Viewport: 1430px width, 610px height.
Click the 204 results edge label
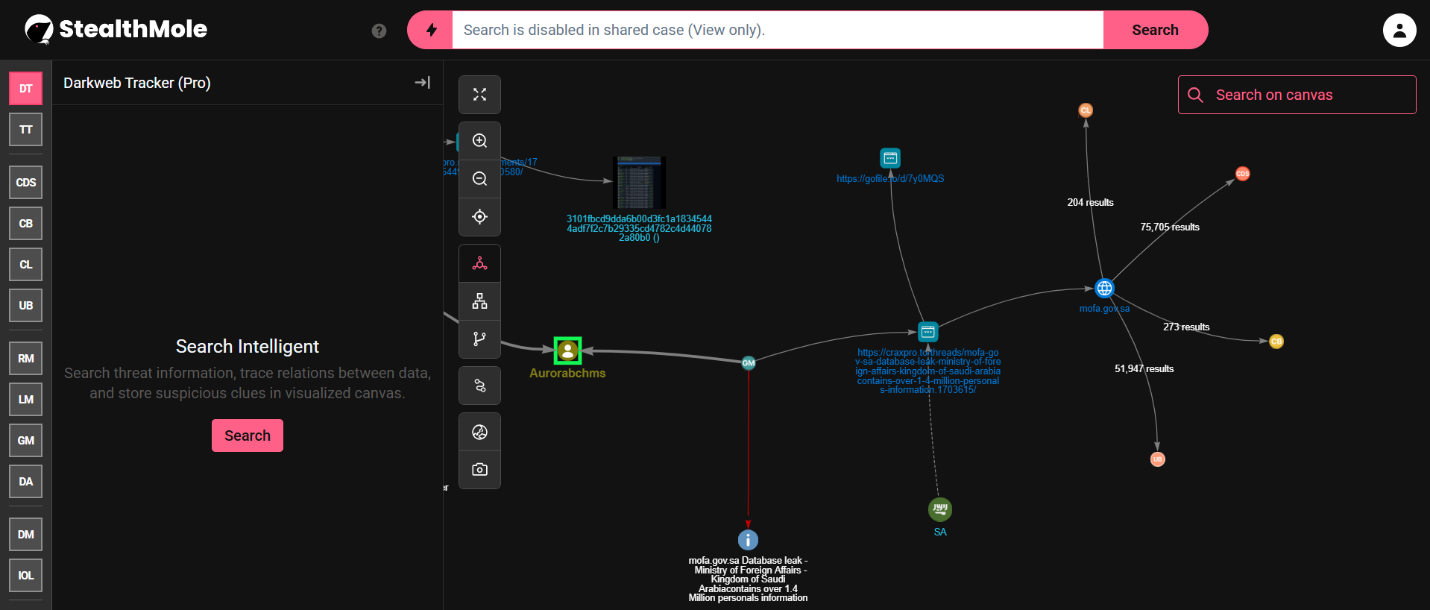1090,202
